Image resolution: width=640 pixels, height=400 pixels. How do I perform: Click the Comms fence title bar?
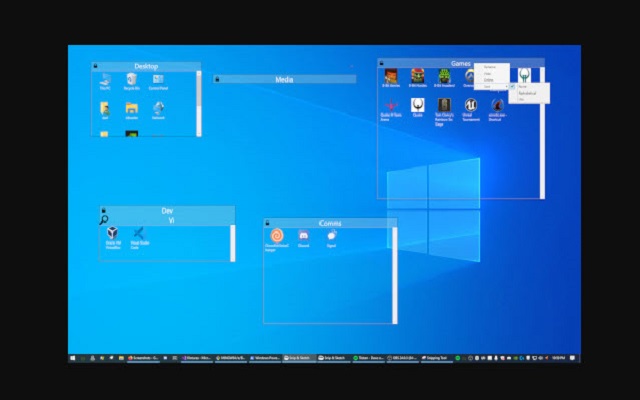tap(330, 223)
